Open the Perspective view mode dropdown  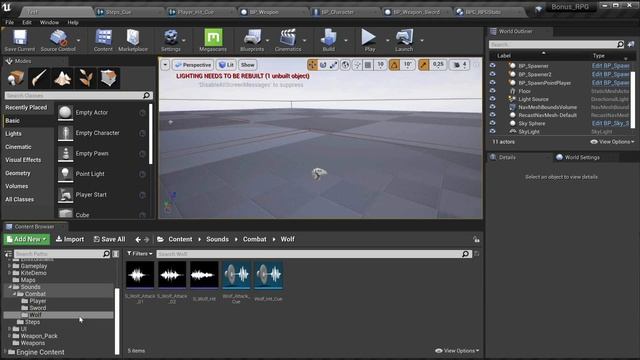tap(193, 65)
